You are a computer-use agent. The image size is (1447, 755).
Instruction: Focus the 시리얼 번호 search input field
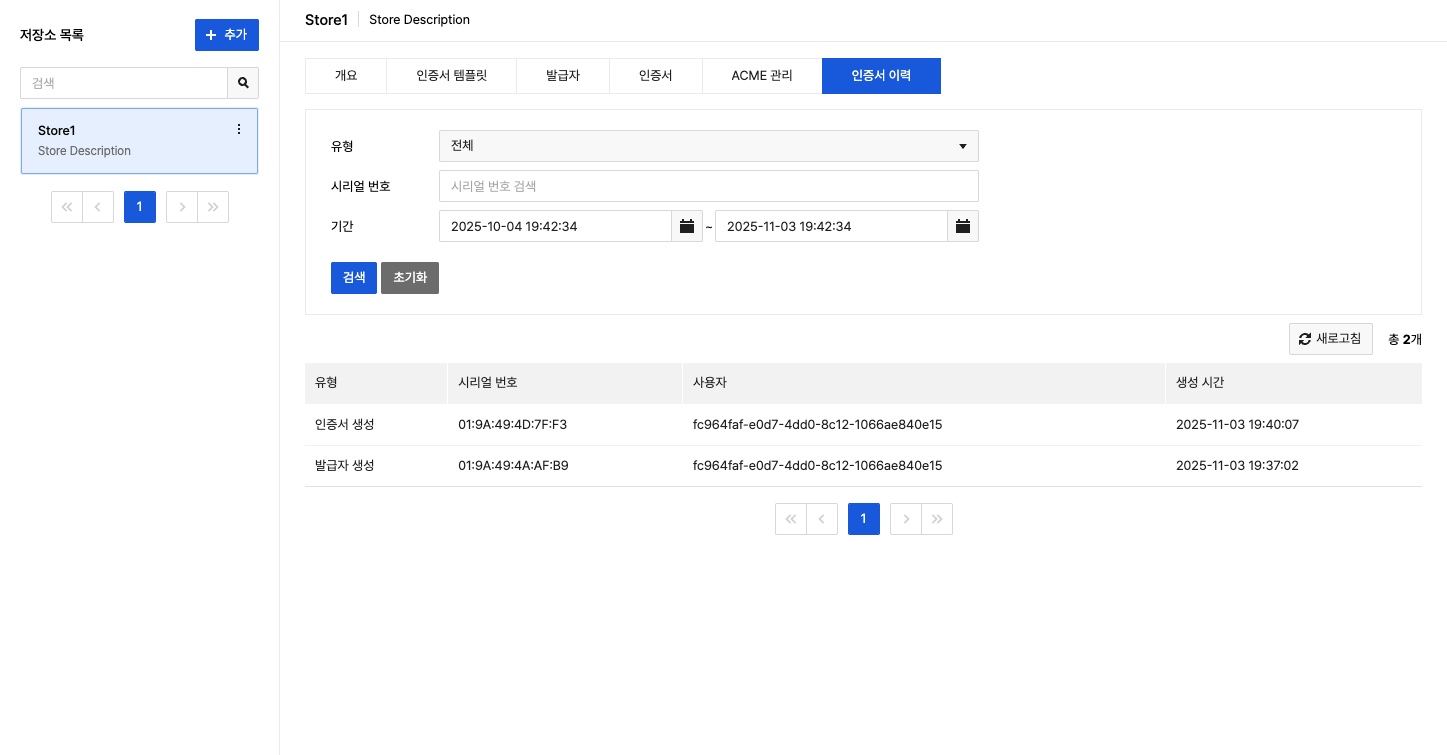point(708,186)
